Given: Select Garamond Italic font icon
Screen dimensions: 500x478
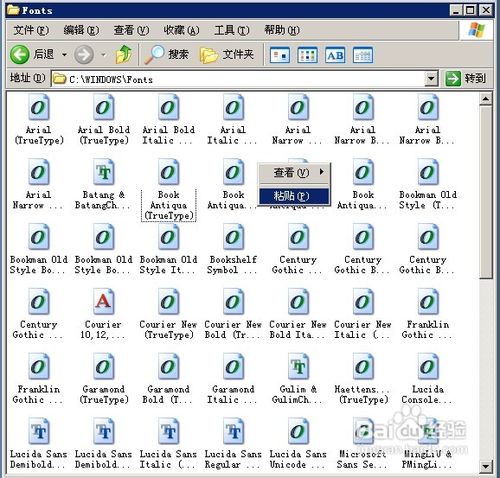Looking at the screenshot, I should point(233,367).
